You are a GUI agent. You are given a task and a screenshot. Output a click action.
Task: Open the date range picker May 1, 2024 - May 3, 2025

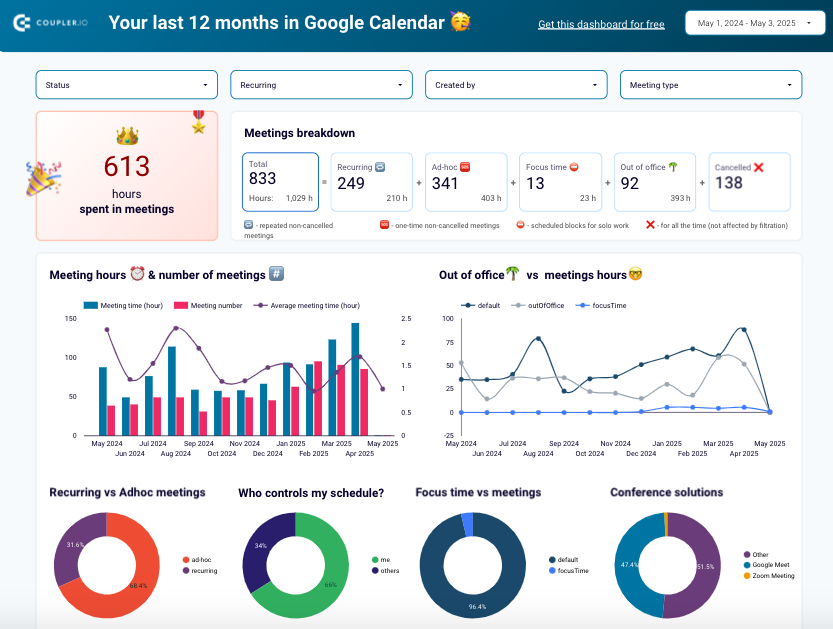point(755,23)
